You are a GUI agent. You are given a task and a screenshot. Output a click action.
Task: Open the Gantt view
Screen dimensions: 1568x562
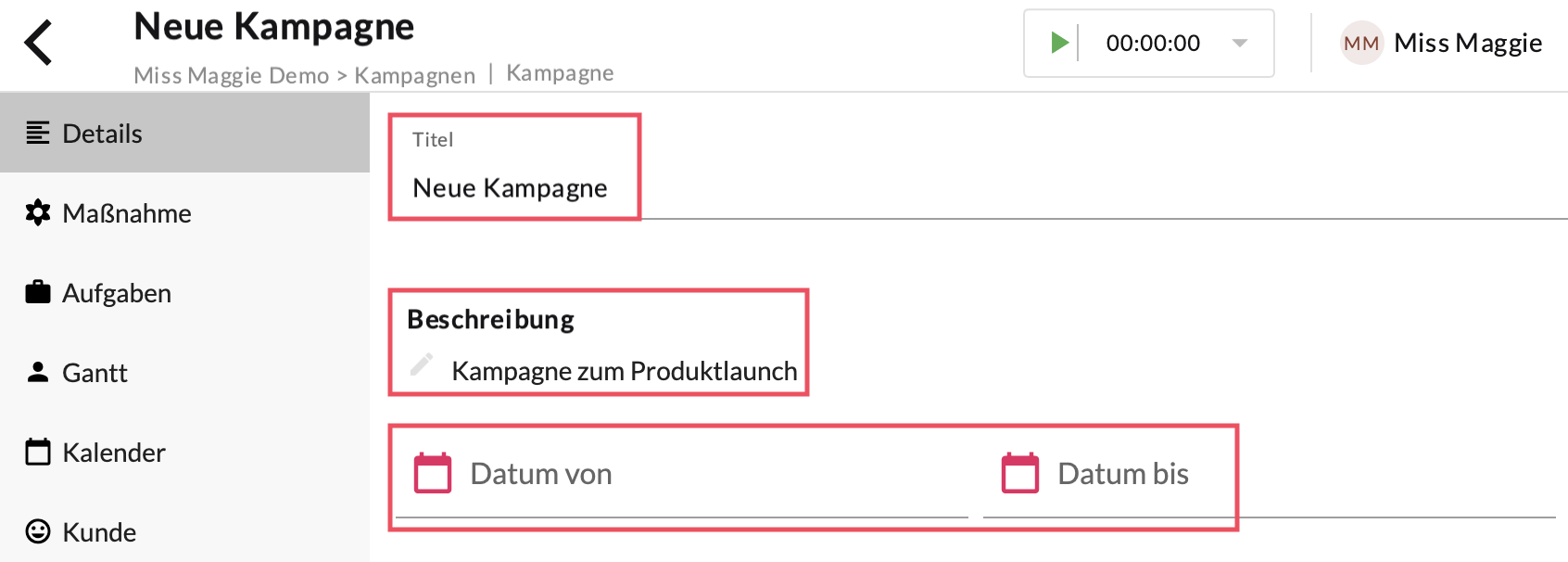point(95,373)
